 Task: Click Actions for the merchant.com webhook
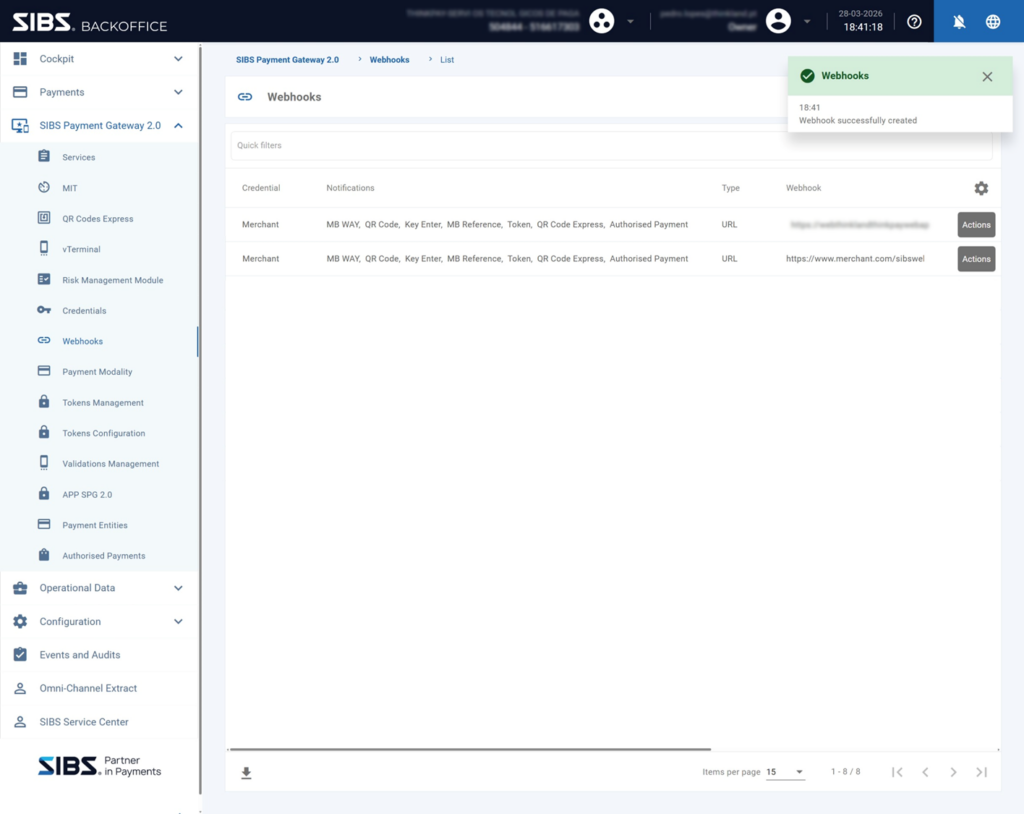pyautogui.click(x=976, y=259)
